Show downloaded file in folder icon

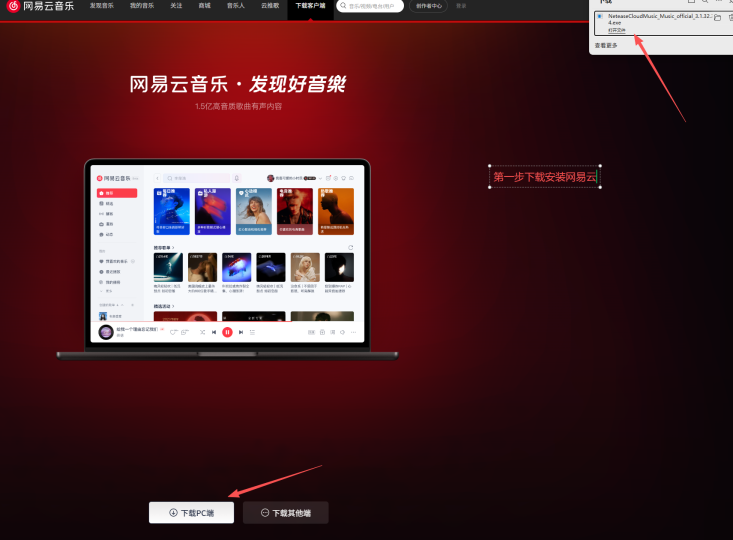pos(718,18)
